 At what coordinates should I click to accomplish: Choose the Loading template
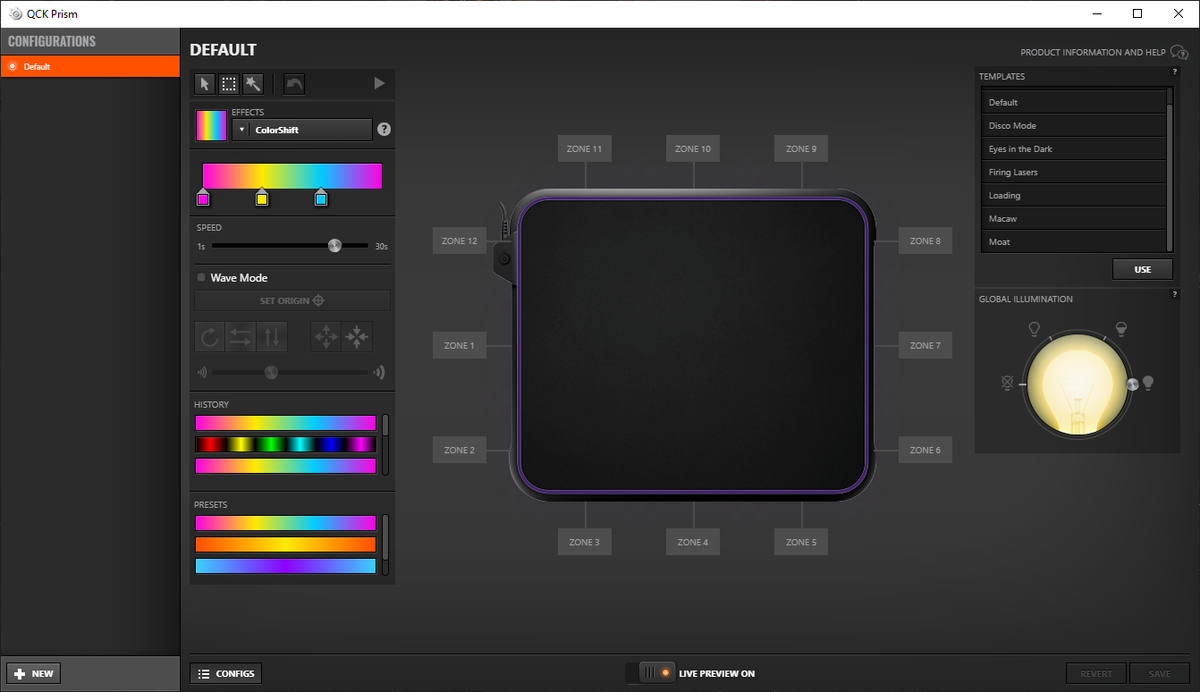coord(1073,195)
